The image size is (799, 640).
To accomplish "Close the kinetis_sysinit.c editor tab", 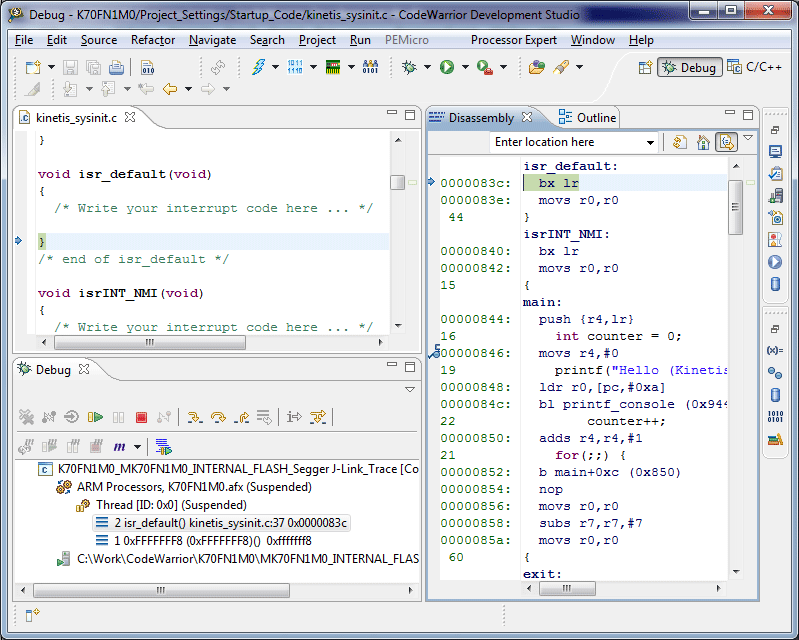I will (x=130, y=117).
